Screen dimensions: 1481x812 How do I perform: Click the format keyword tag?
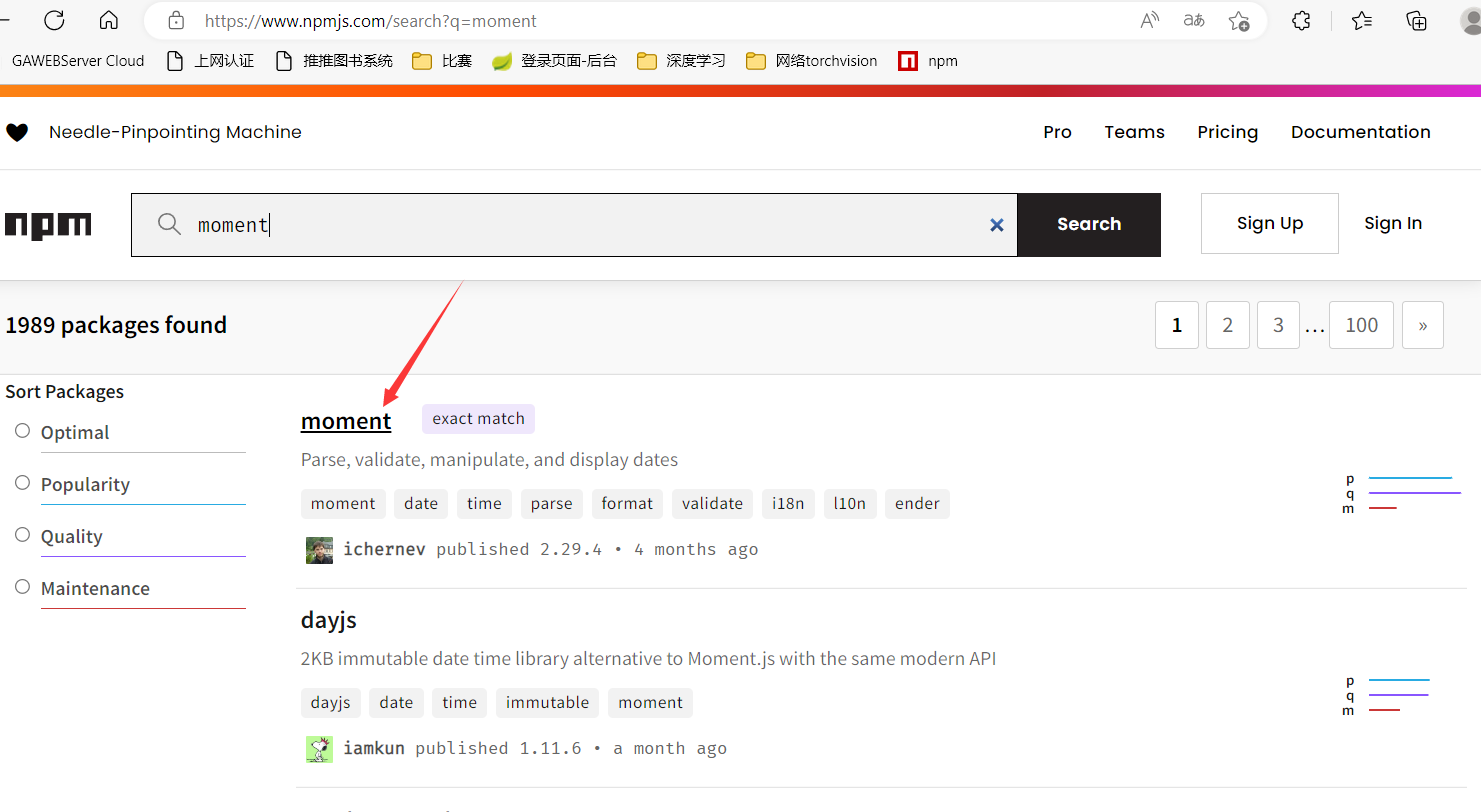tap(627, 504)
